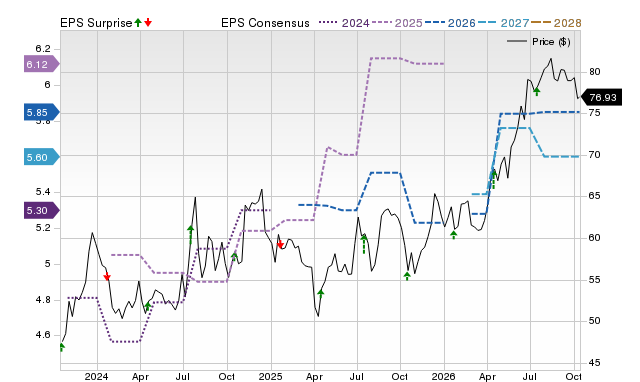Click the 65 price axis label
The image size is (640, 382).
click(x=594, y=196)
